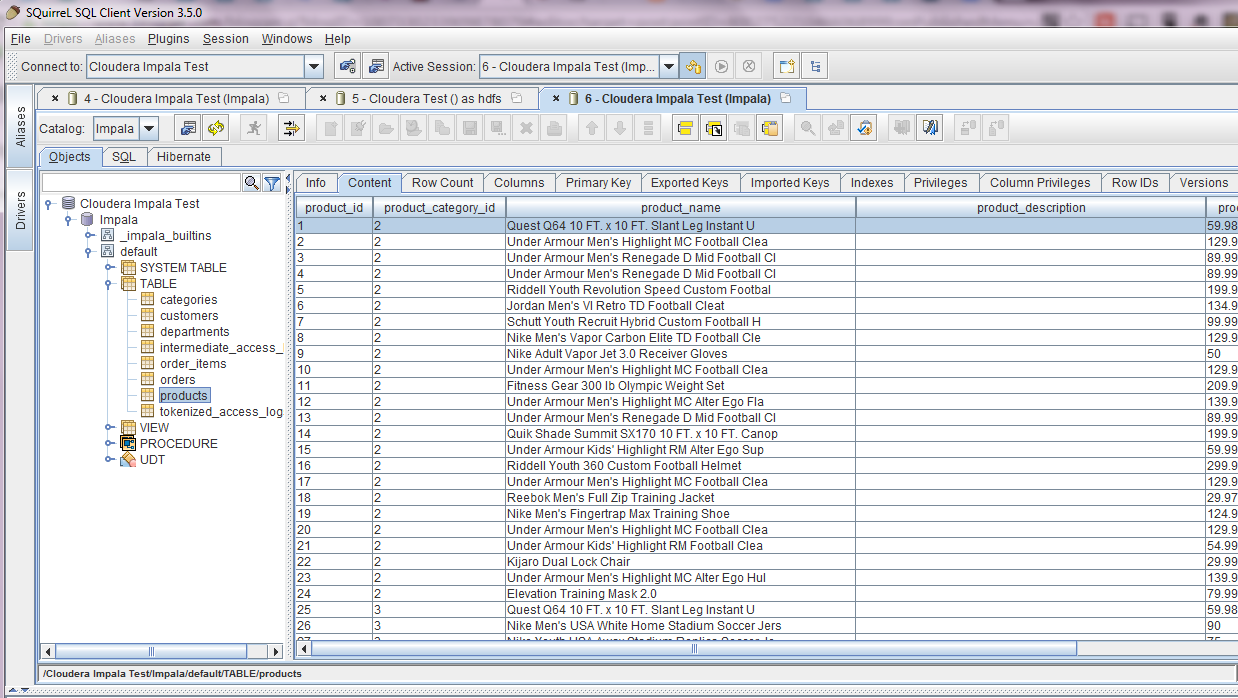The width and height of the screenshot is (1238, 698).
Task: Switch to the SQL tab
Action: [123, 157]
